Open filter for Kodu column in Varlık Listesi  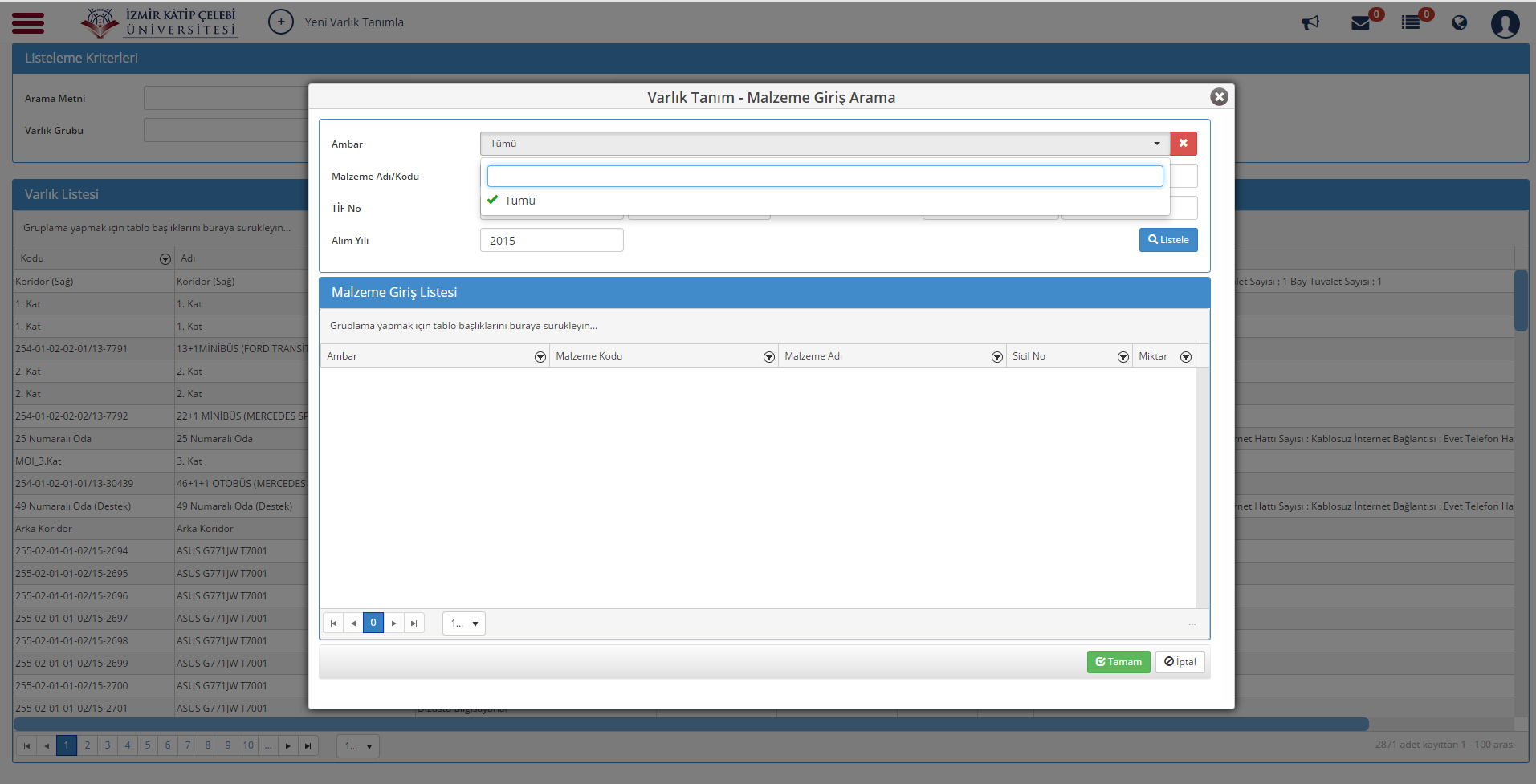[x=165, y=259]
